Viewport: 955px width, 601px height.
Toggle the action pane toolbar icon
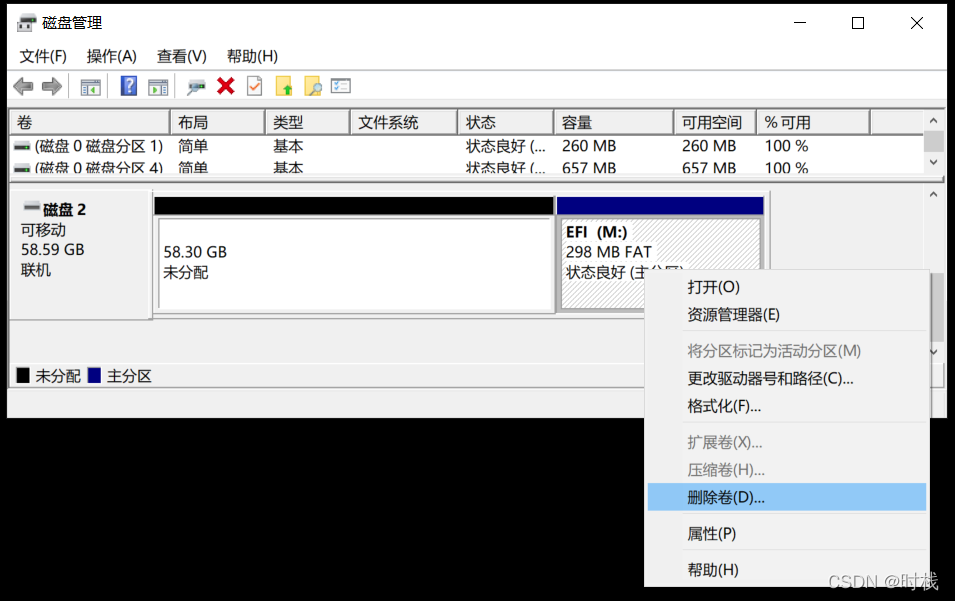(x=158, y=87)
